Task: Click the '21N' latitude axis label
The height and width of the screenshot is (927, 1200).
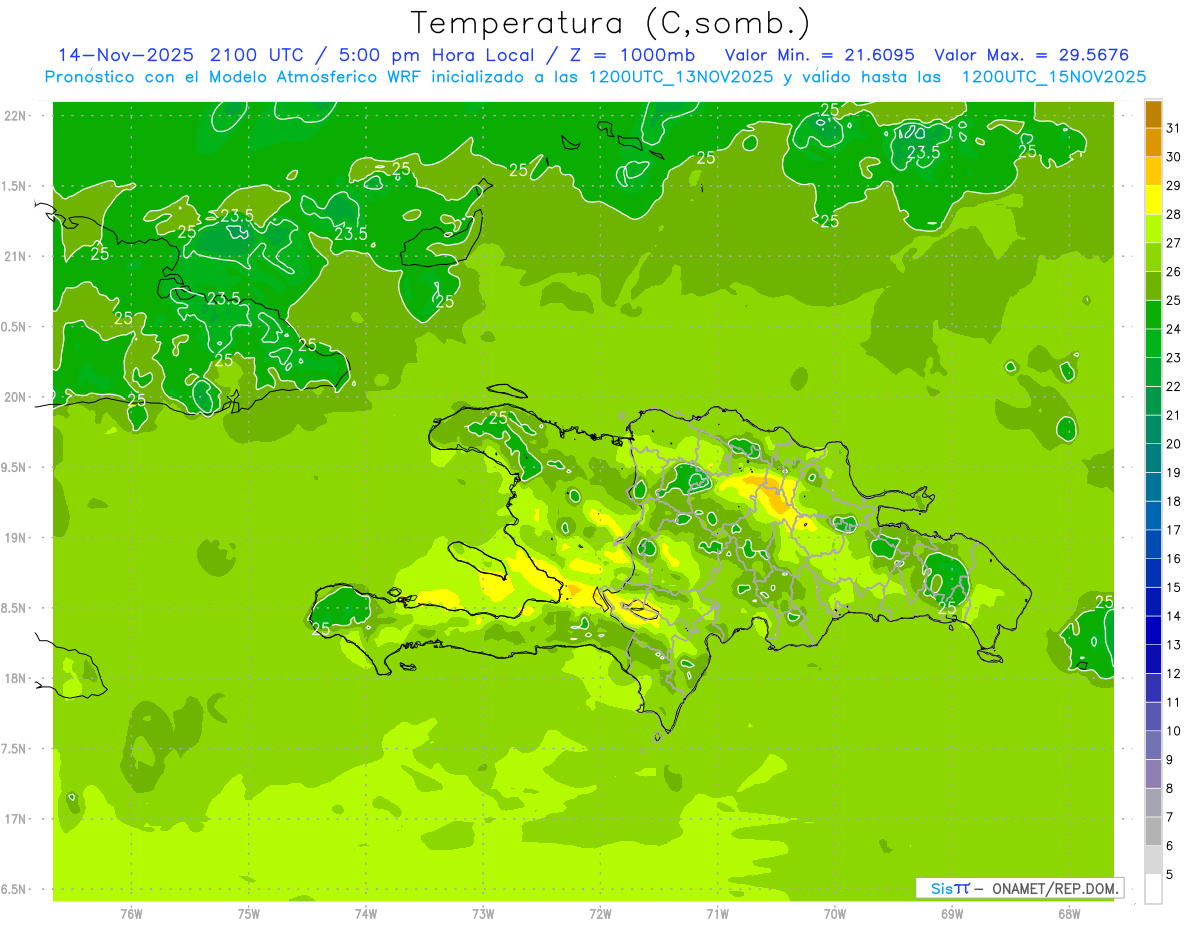Action: [16, 256]
